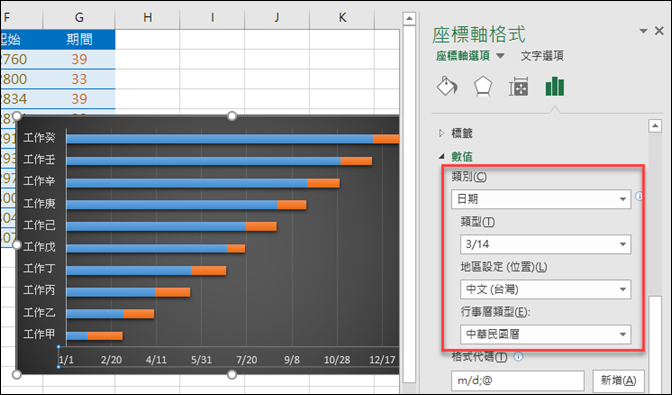
Task: Select the 工作戊 category label in chart
Action: click(39, 247)
